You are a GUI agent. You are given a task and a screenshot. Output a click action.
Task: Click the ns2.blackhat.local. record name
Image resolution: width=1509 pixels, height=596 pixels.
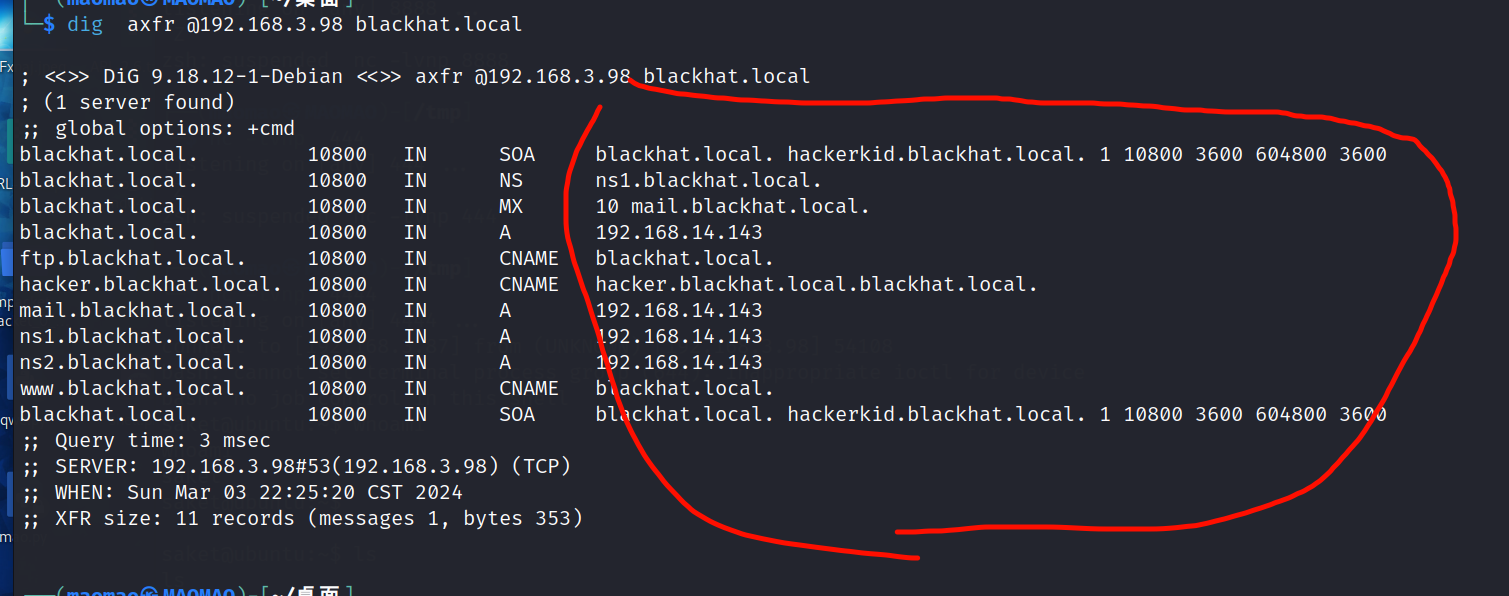(132, 362)
